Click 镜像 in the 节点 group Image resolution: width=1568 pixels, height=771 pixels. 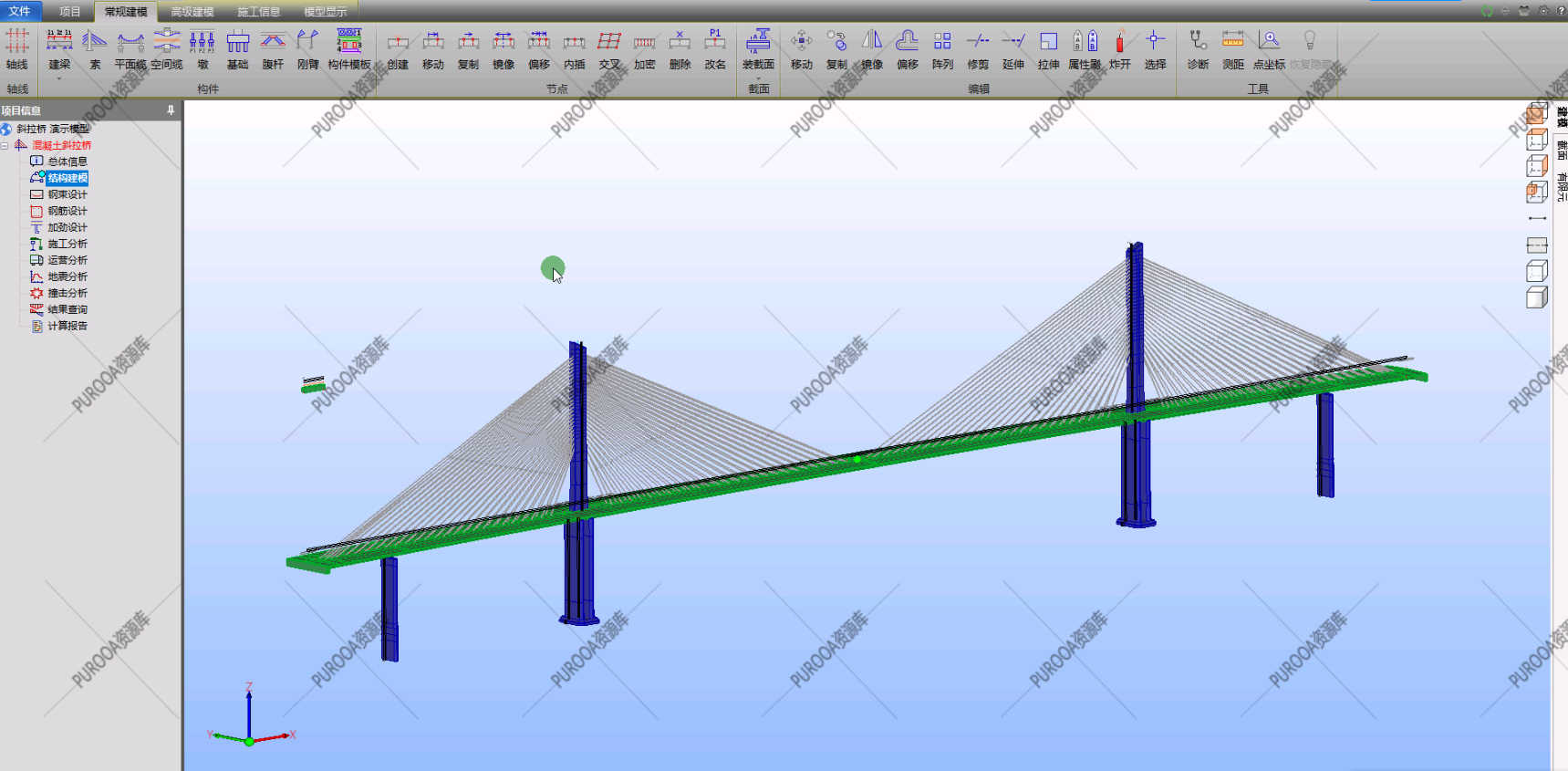(x=504, y=48)
